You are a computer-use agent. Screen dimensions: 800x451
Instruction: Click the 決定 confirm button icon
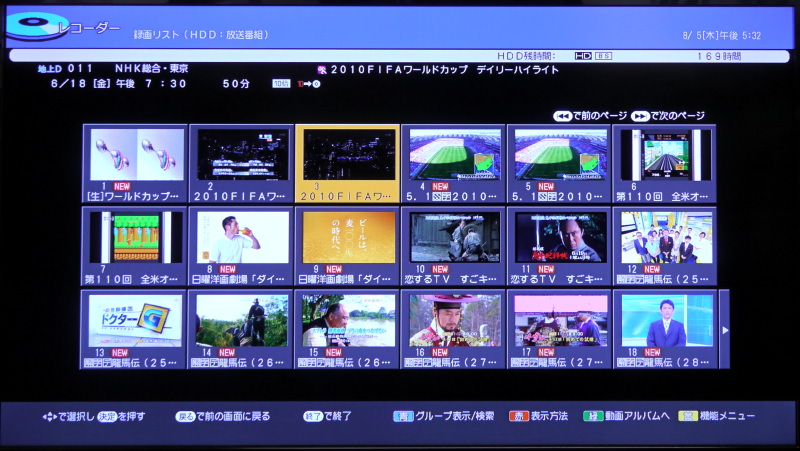pyautogui.click(x=107, y=416)
